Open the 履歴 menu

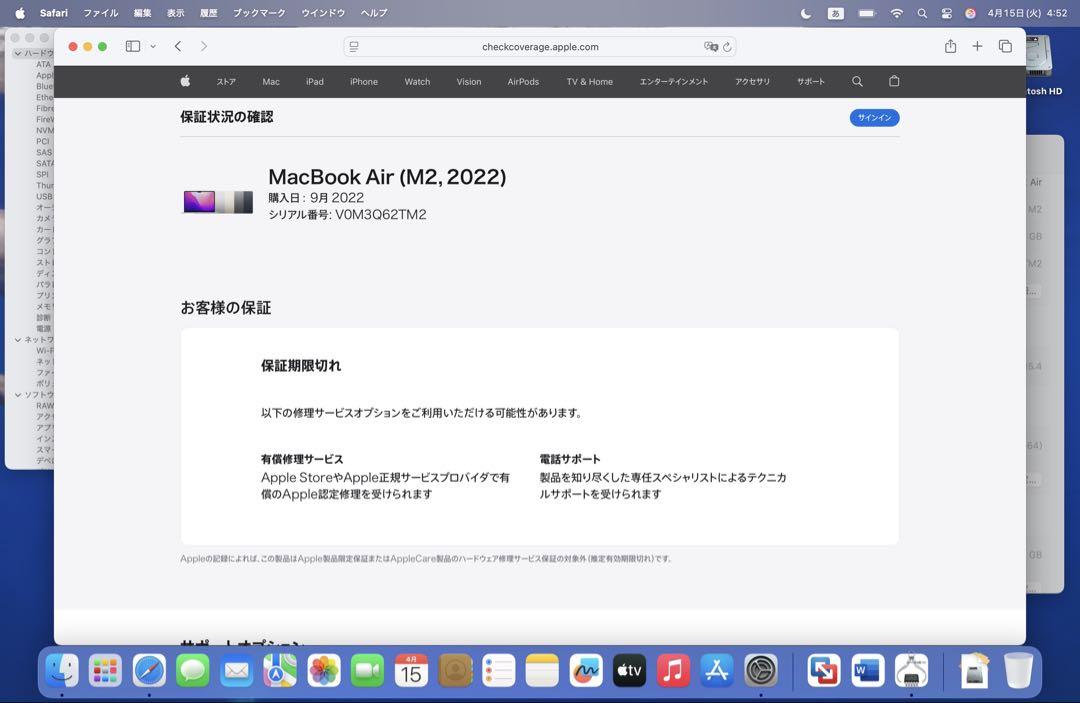coord(209,13)
